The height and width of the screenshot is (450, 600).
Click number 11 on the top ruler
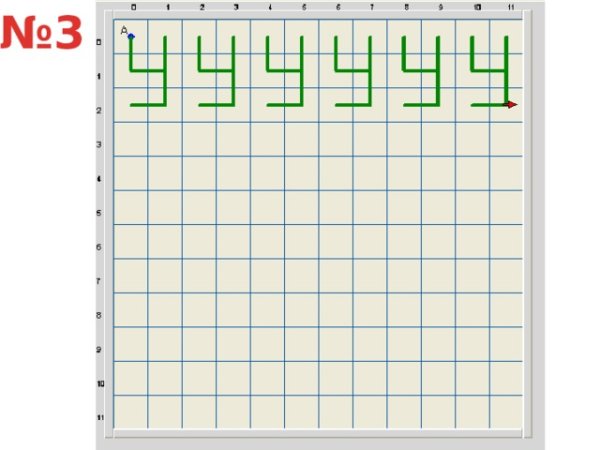[x=510, y=8]
